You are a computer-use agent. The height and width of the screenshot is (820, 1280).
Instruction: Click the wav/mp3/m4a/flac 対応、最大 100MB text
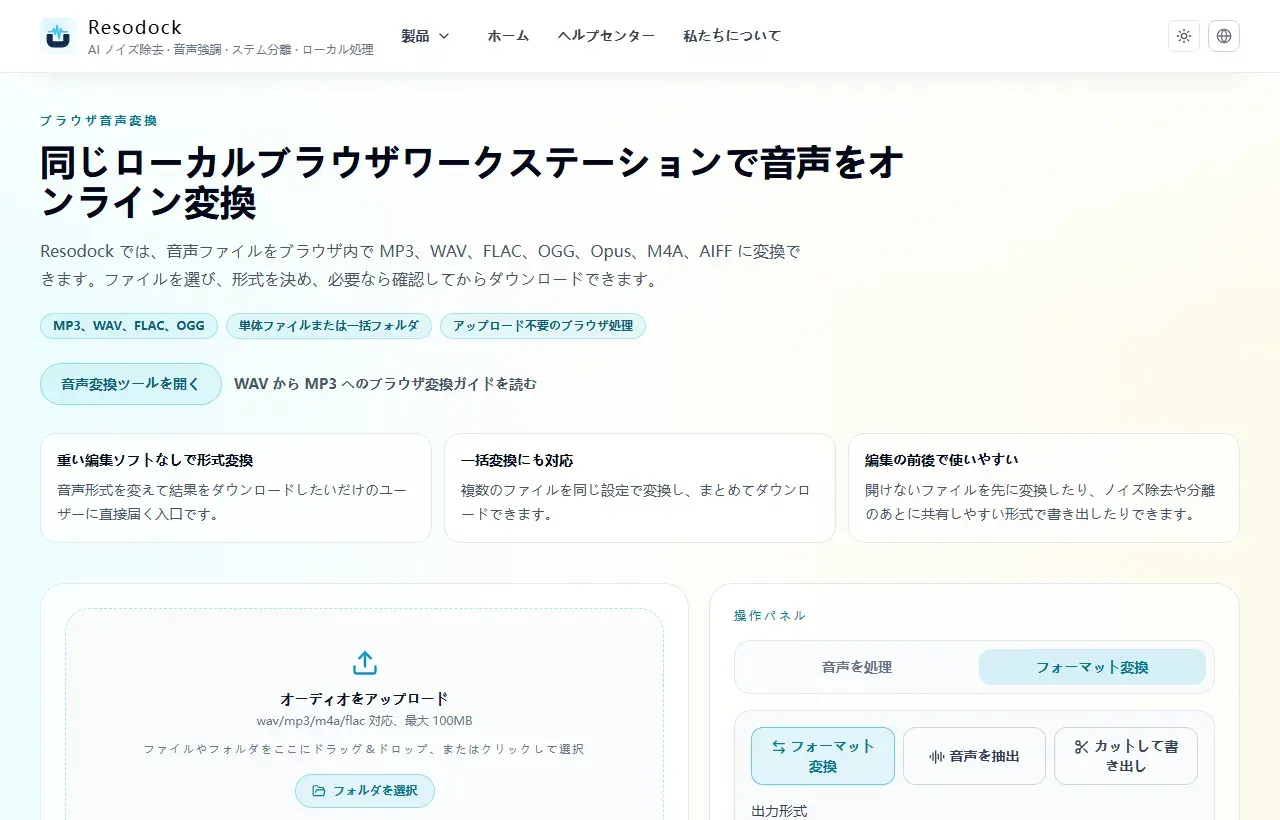365,721
